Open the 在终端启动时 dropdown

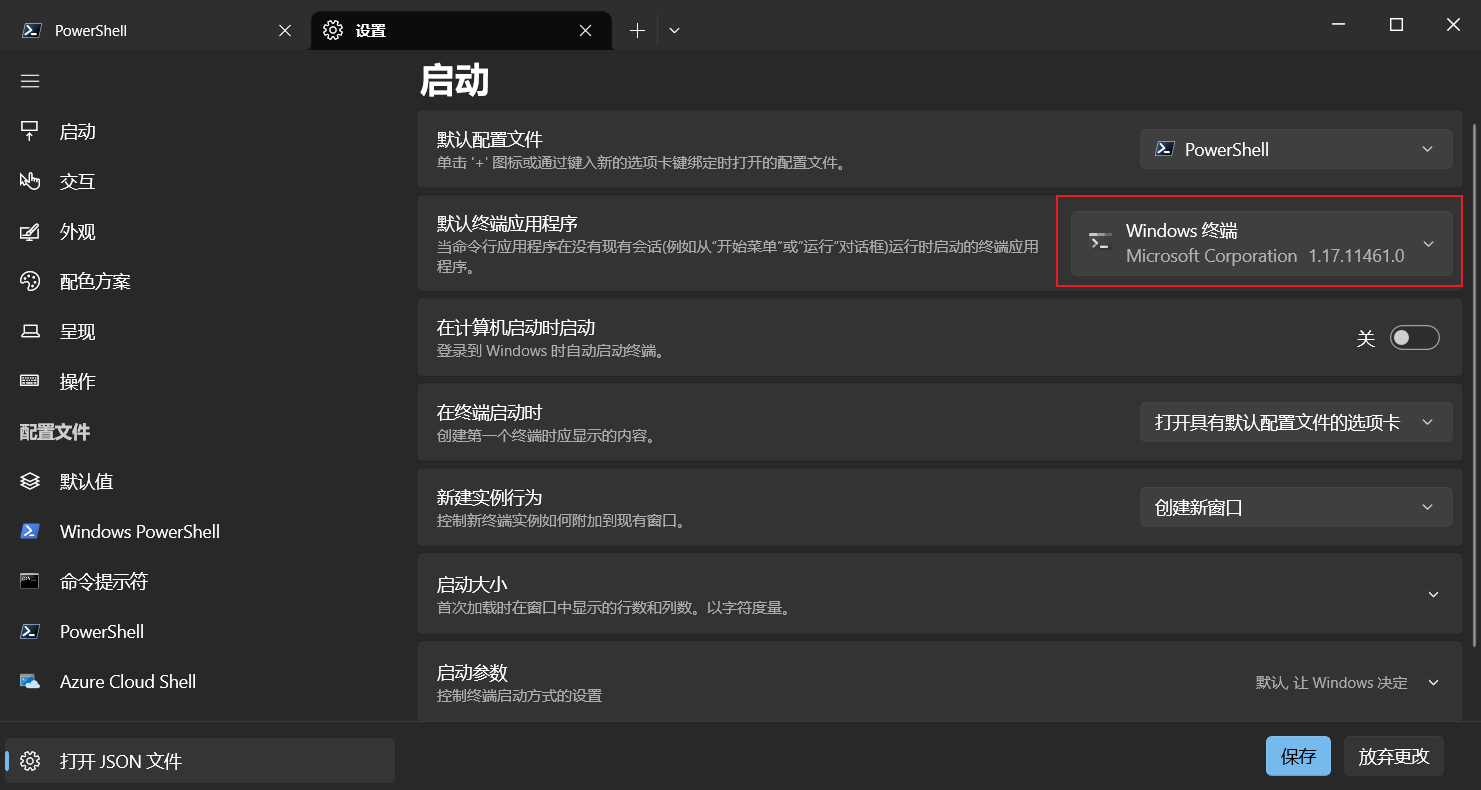click(x=1296, y=422)
